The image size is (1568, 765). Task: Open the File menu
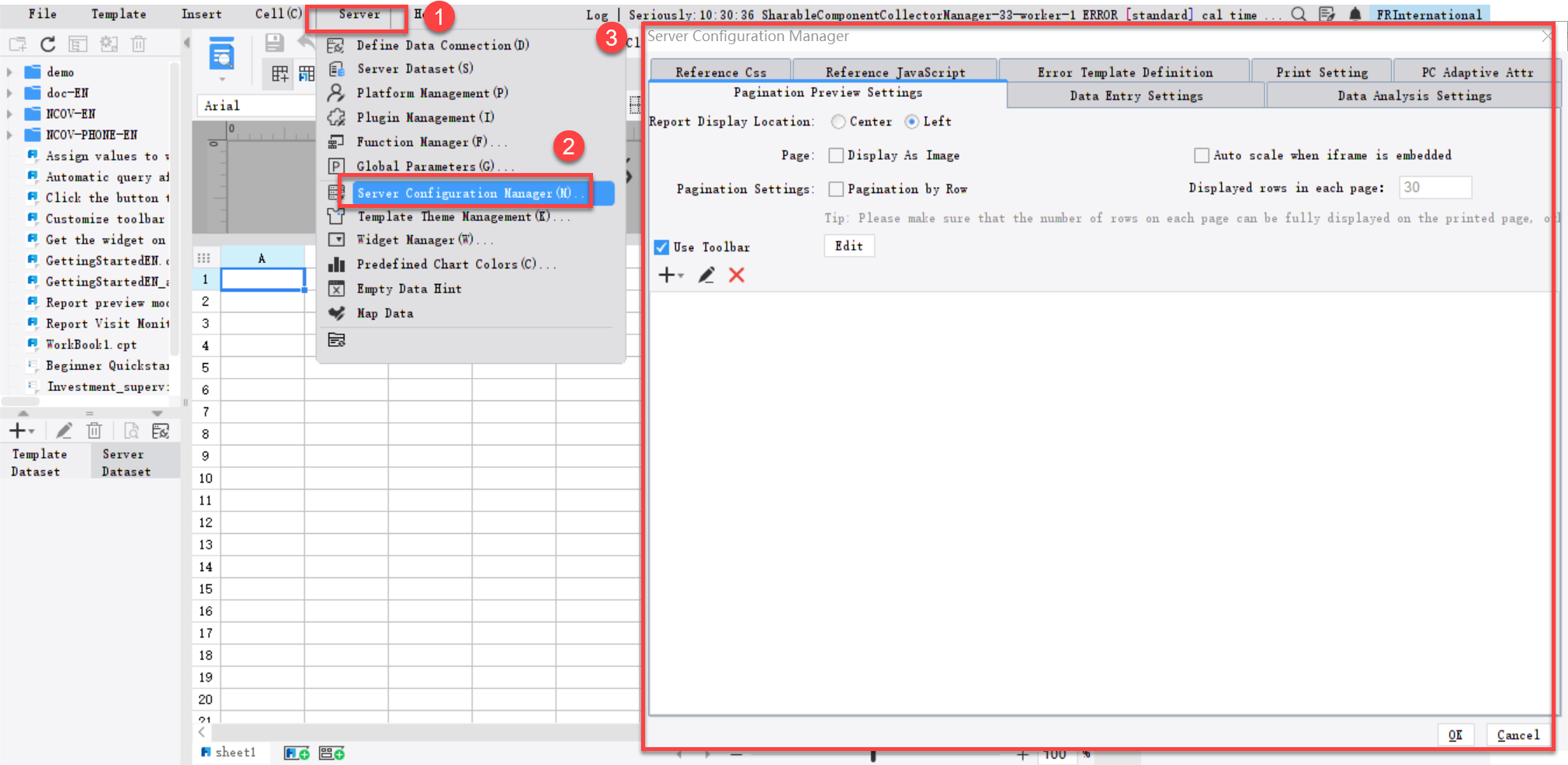coord(43,14)
